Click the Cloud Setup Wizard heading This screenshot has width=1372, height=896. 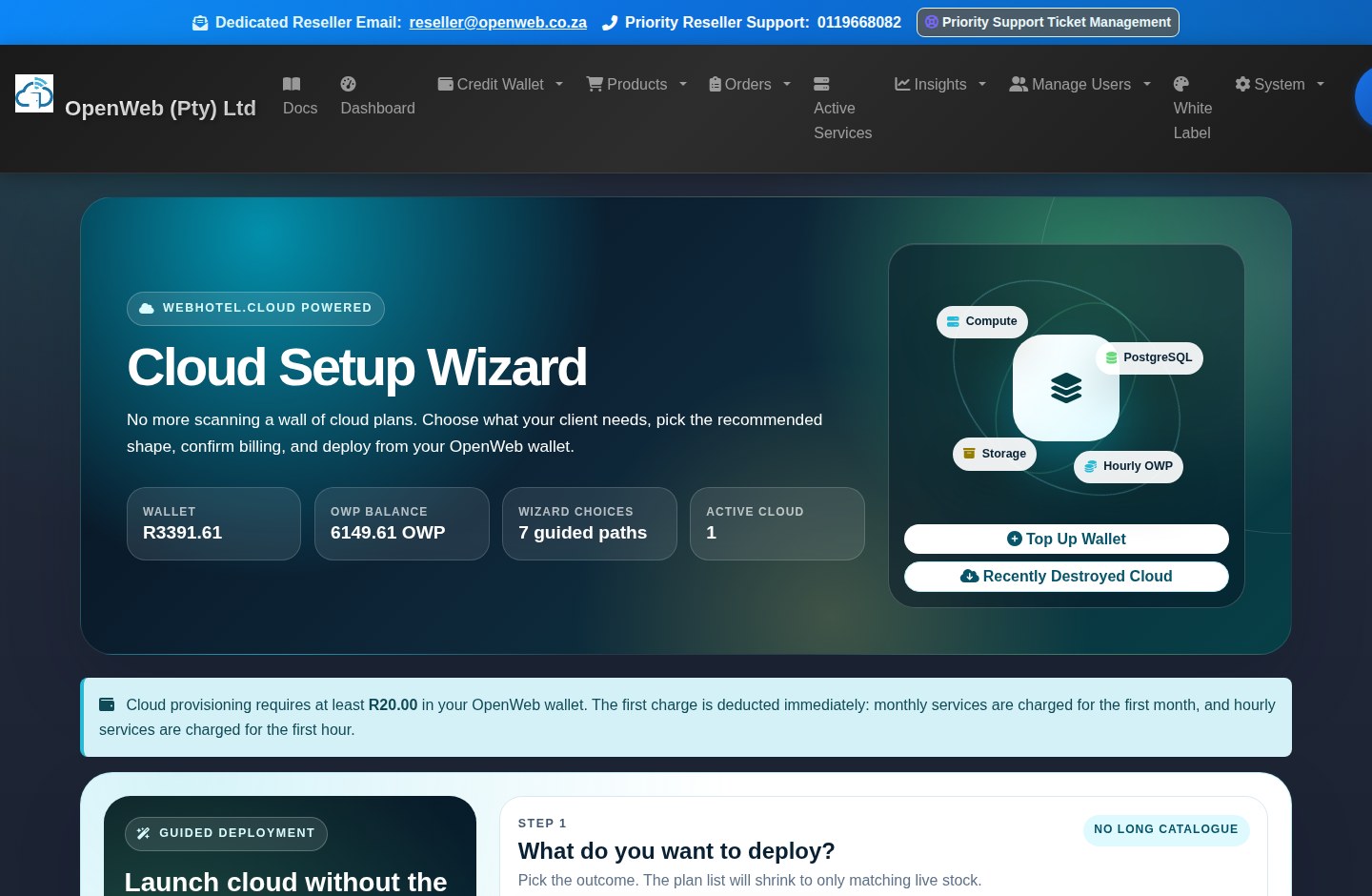tap(357, 367)
